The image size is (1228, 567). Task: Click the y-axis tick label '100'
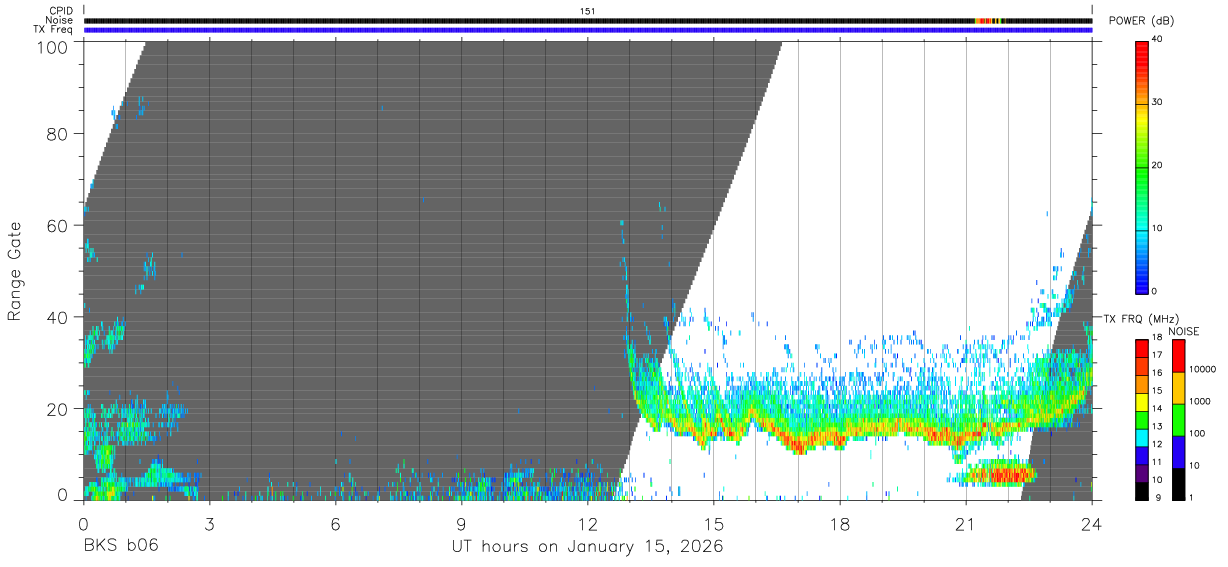[52, 46]
